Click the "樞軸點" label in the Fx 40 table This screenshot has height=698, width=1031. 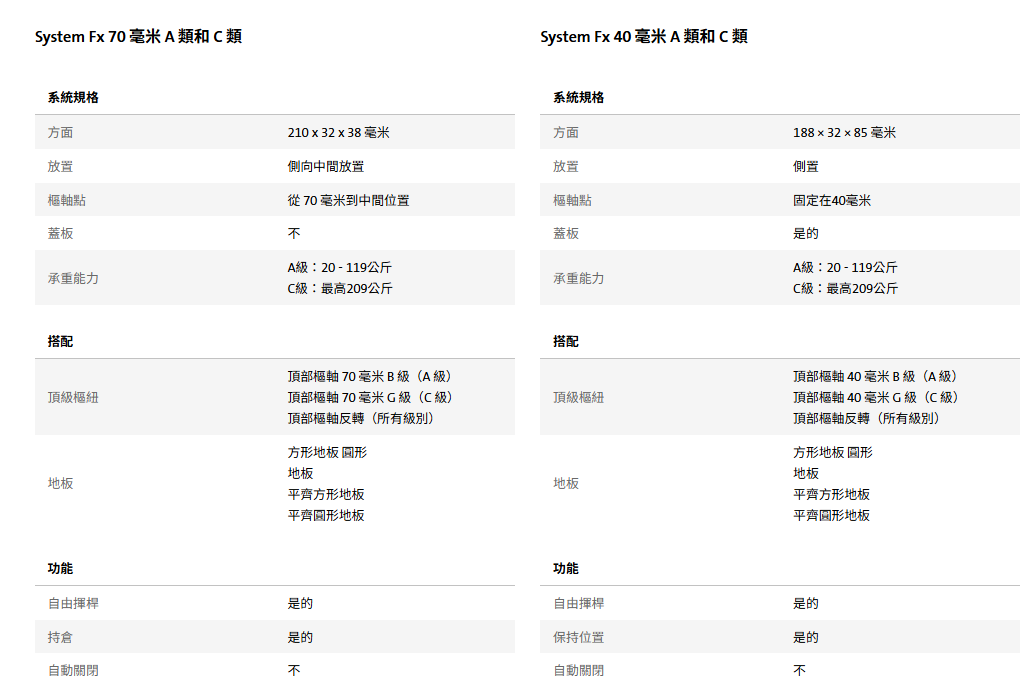572,200
